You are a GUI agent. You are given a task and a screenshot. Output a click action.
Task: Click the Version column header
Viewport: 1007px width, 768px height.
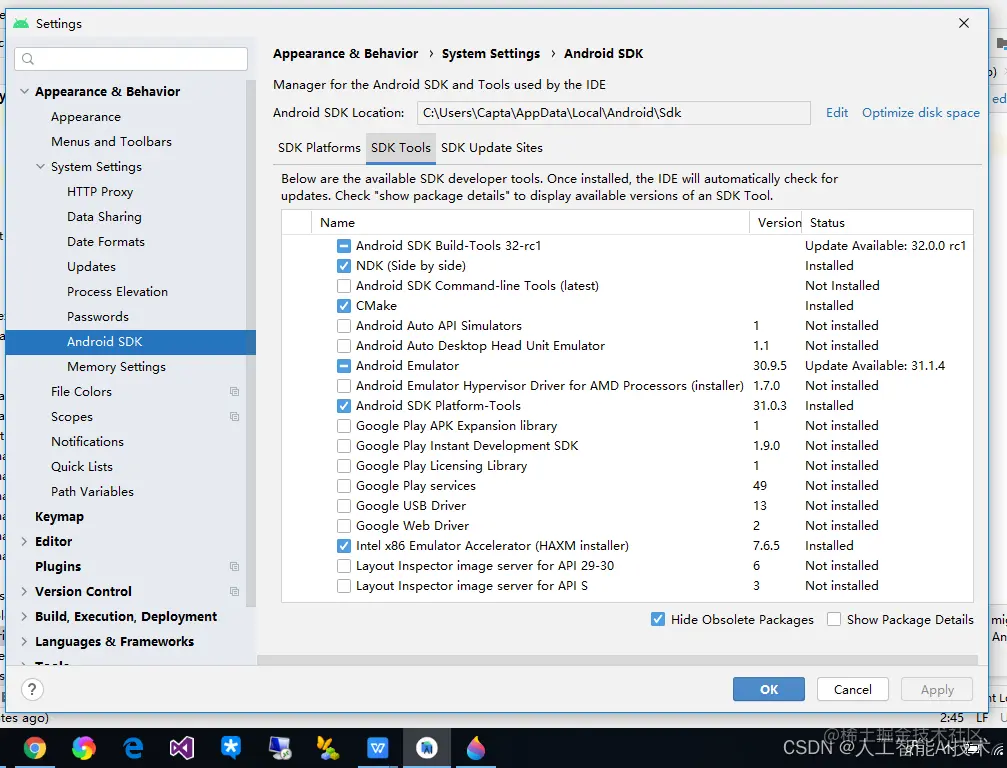[776, 223]
